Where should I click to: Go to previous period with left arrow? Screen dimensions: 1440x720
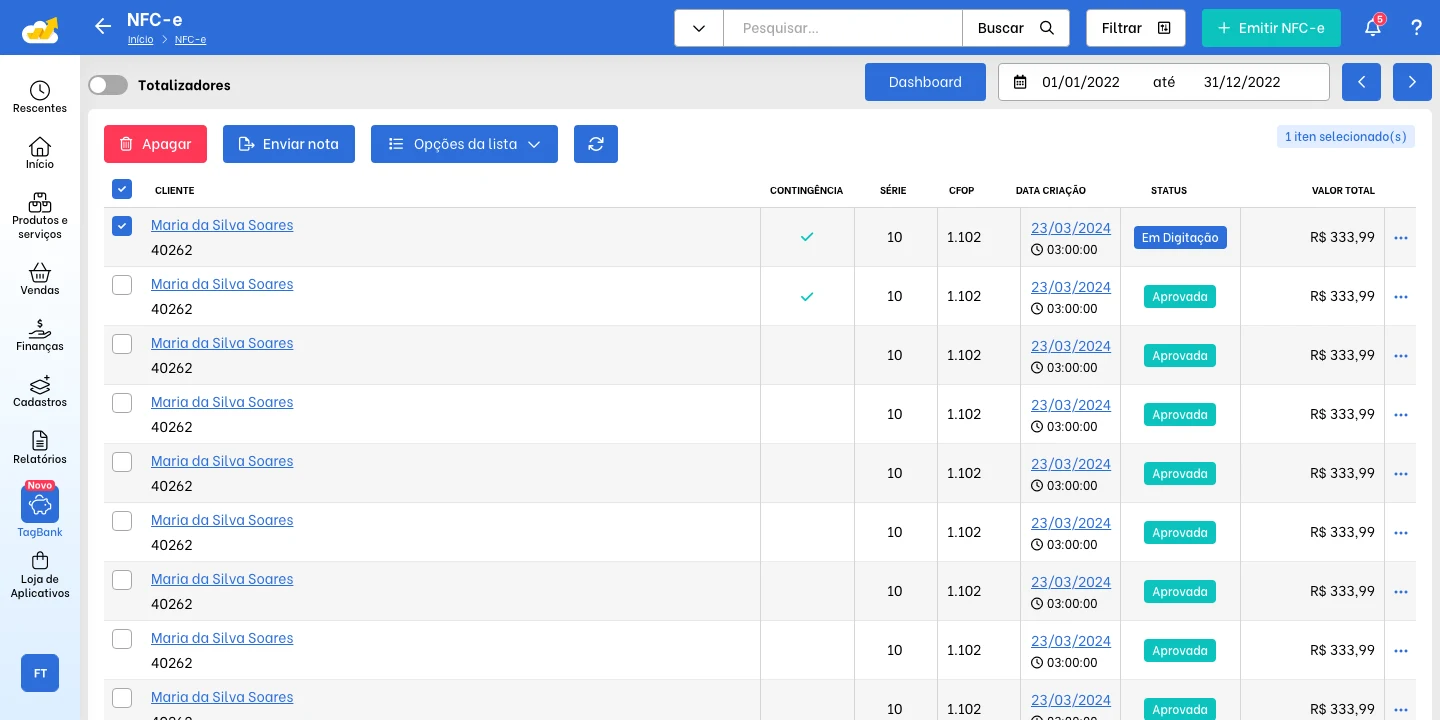click(x=1362, y=82)
